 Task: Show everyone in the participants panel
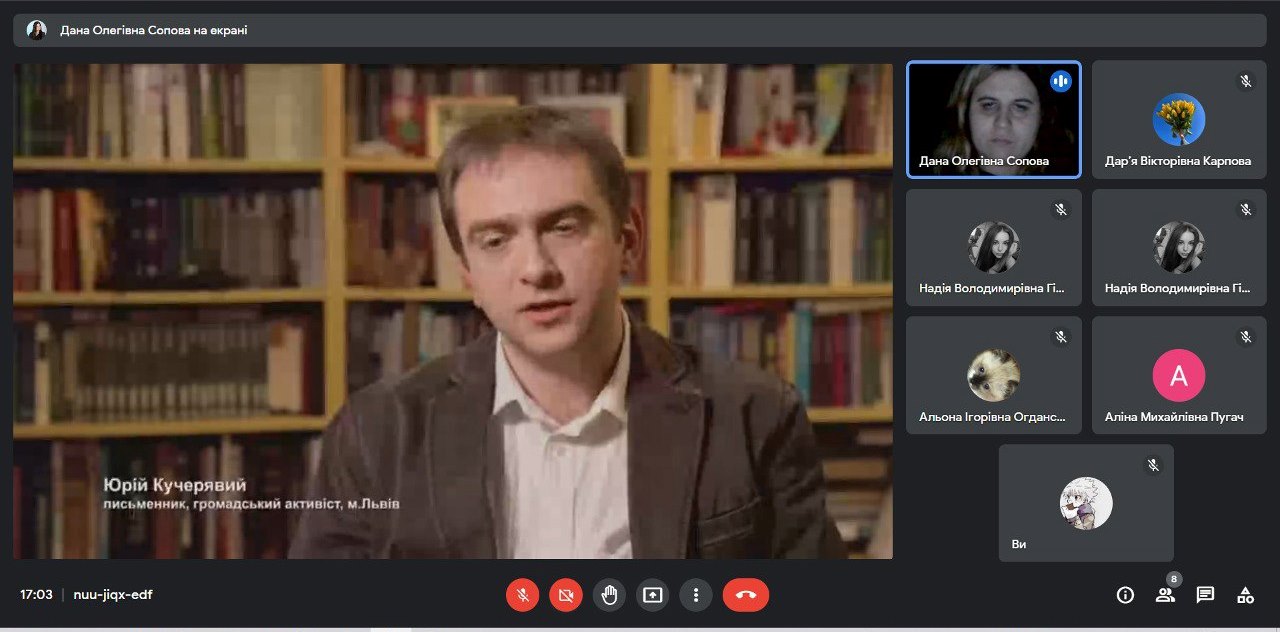click(x=1165, y=595)
